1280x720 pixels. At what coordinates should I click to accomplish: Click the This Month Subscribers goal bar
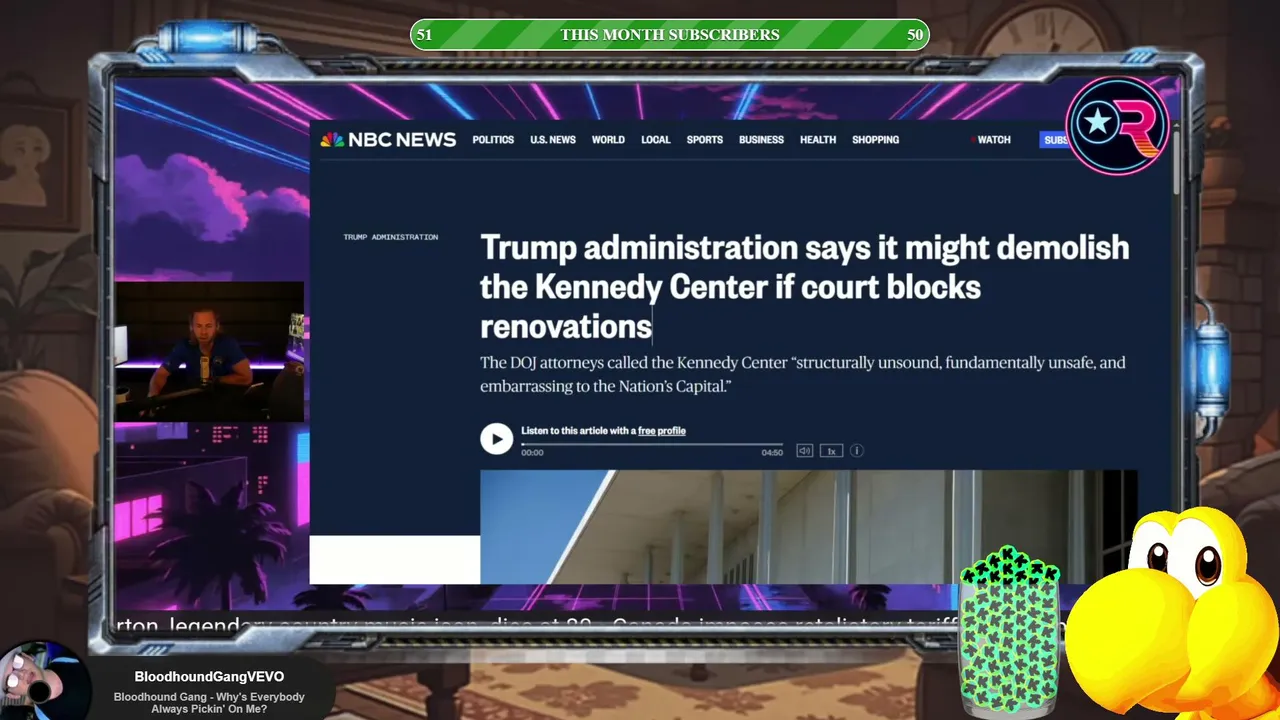670,35
